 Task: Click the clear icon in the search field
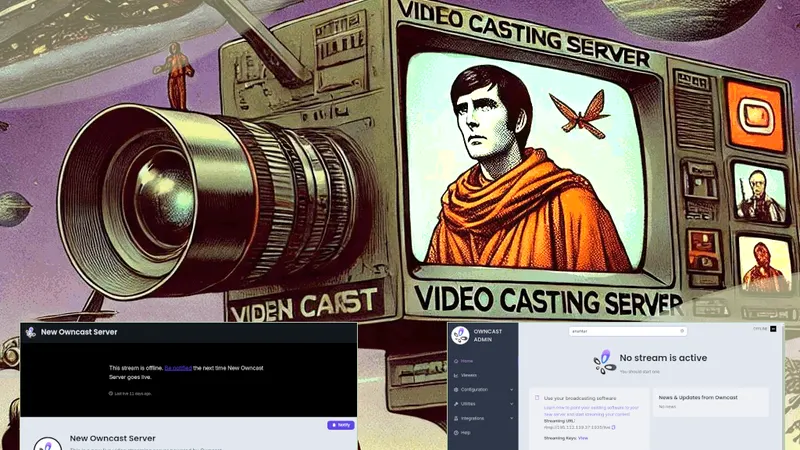[682, 331]
